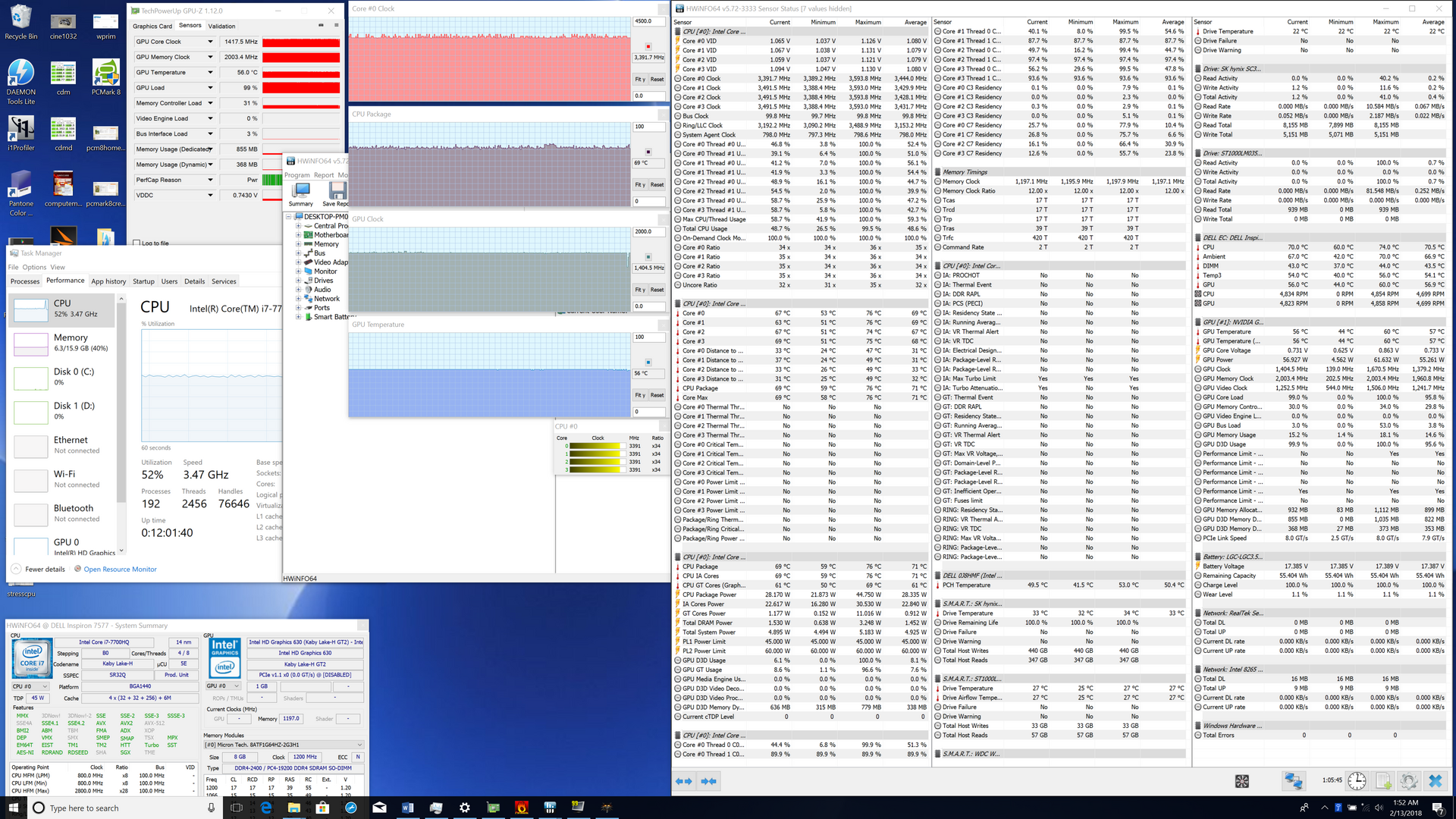Click HWiNFO network remote monitoring icon

1294,780
